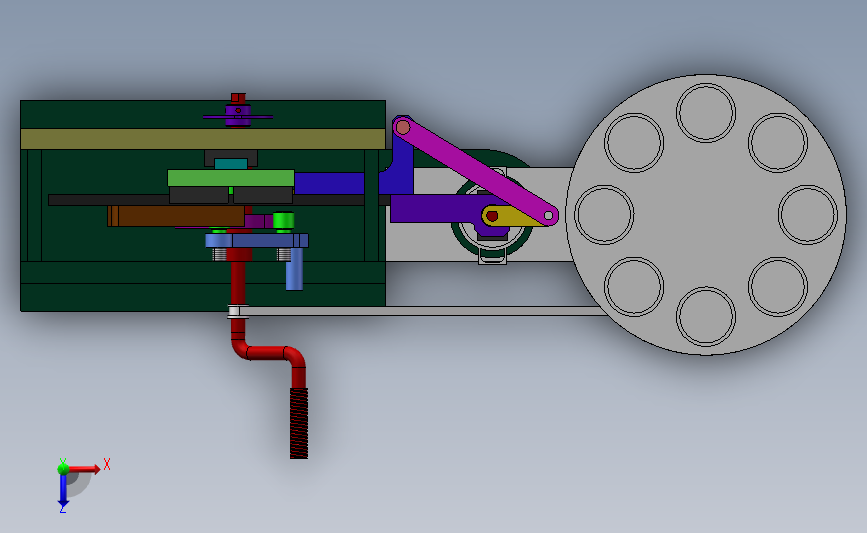Pick the steel-blue mounting plate

click(257, 241)
